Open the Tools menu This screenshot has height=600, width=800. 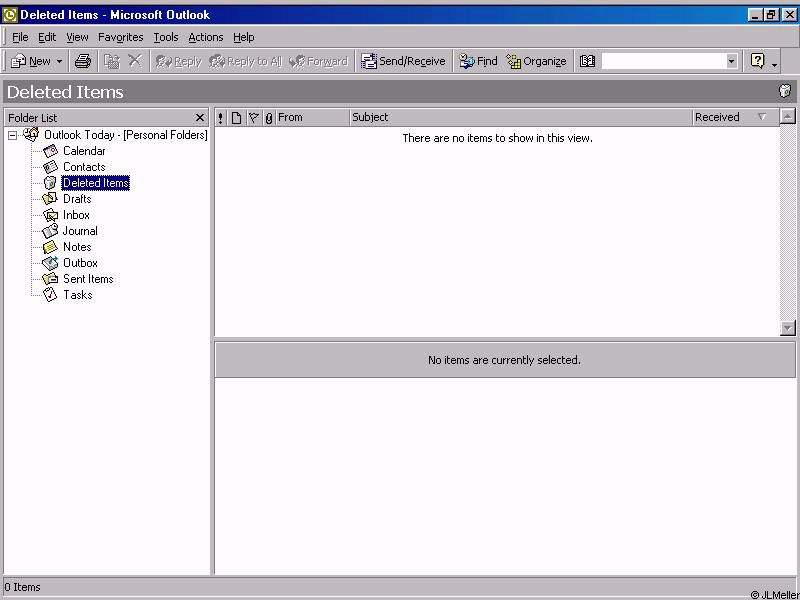pyautogui.click(x=166, y=37)
